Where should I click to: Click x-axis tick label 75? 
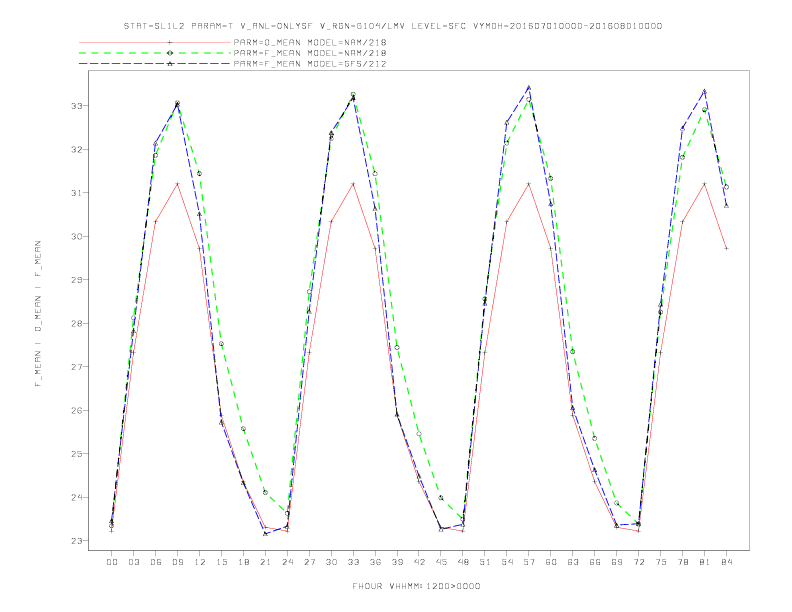point(661,562)
